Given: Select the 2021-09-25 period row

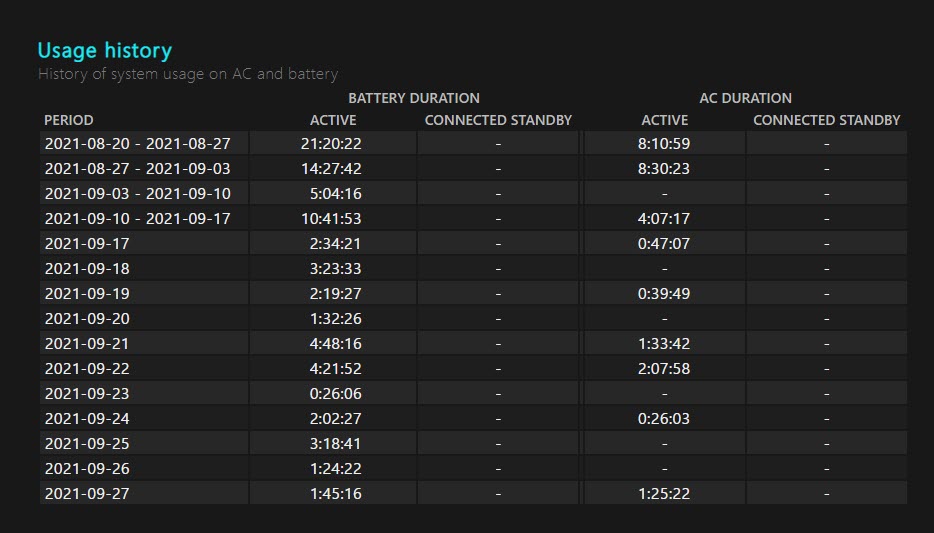Looking at the screenshot, I should (x=474, y=444).
